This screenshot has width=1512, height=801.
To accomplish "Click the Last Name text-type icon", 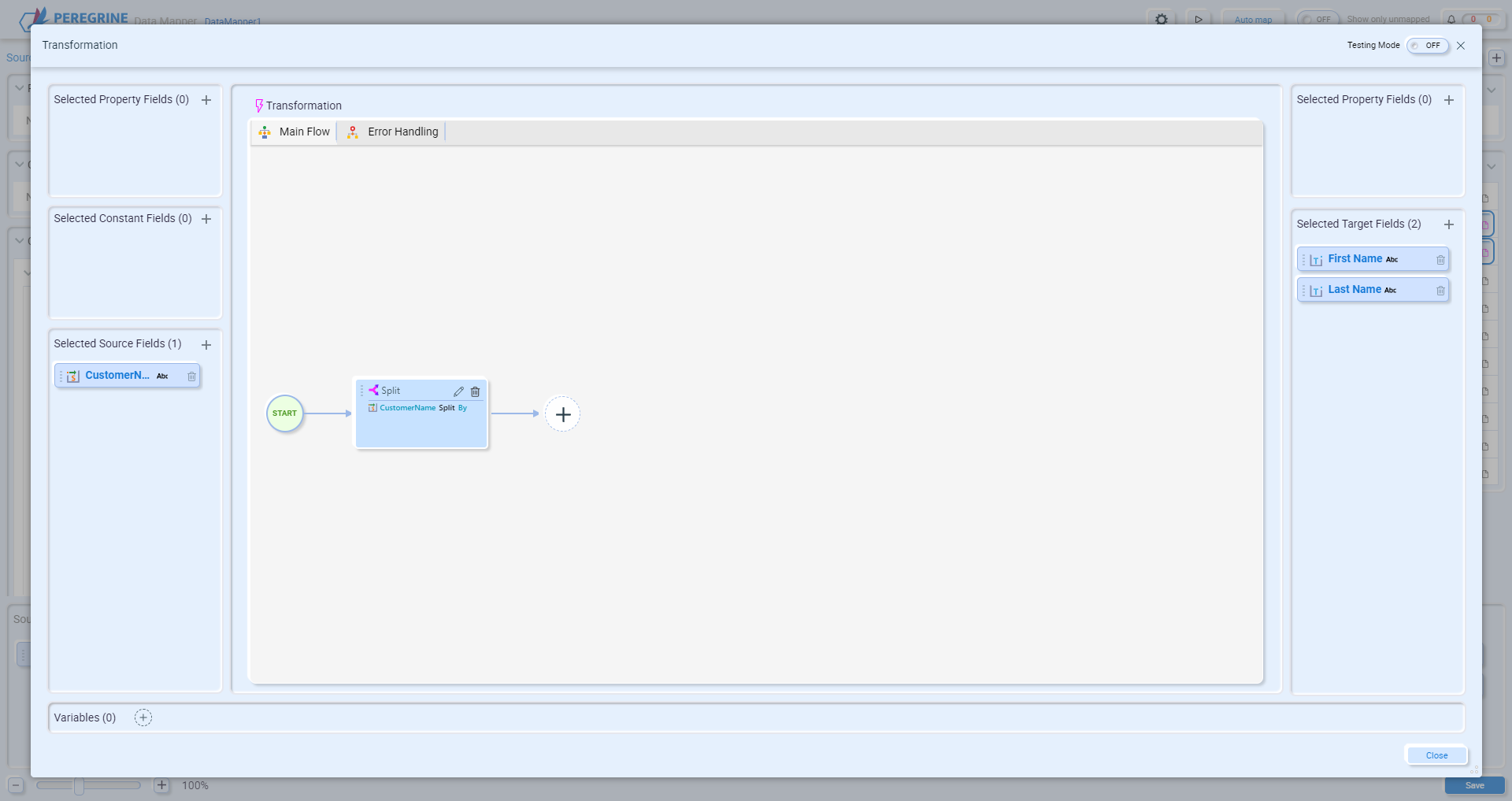I will pyautogui.click(x=1316, y=291).
